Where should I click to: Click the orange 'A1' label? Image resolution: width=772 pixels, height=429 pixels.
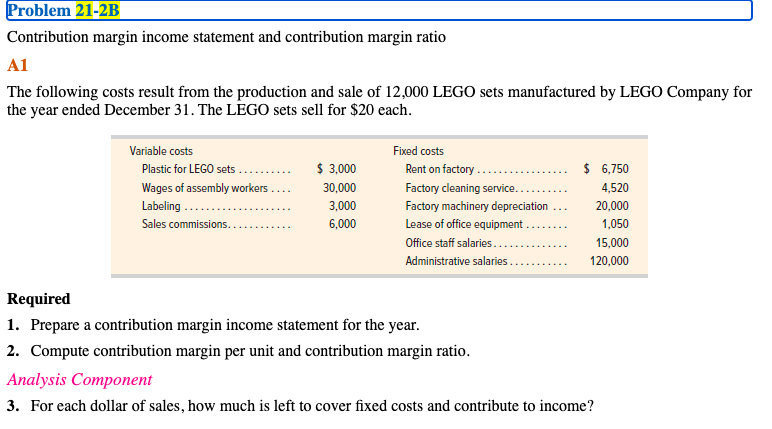tap(18, 65)
